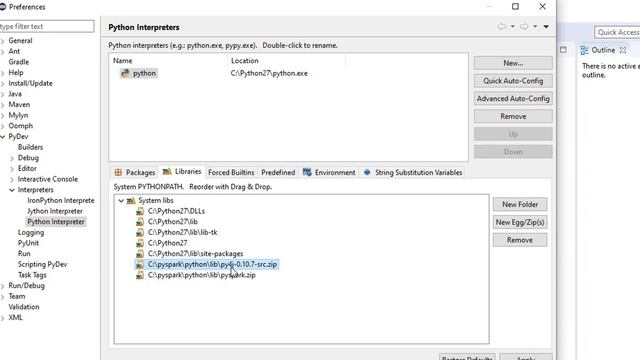
Task: Collapse the Interpreters node
Action: pos(12,190)
